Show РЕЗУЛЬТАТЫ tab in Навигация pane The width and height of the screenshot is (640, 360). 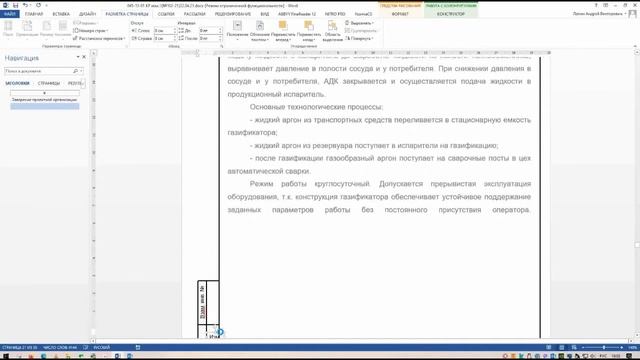click(x=75, y=83)
